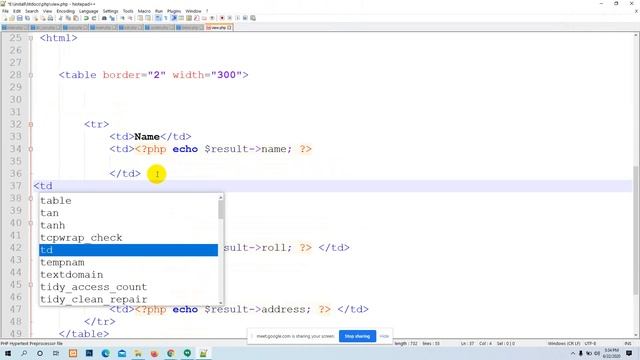Open the Plugins menu
640x360 pixels.
[x=174, y=11]
